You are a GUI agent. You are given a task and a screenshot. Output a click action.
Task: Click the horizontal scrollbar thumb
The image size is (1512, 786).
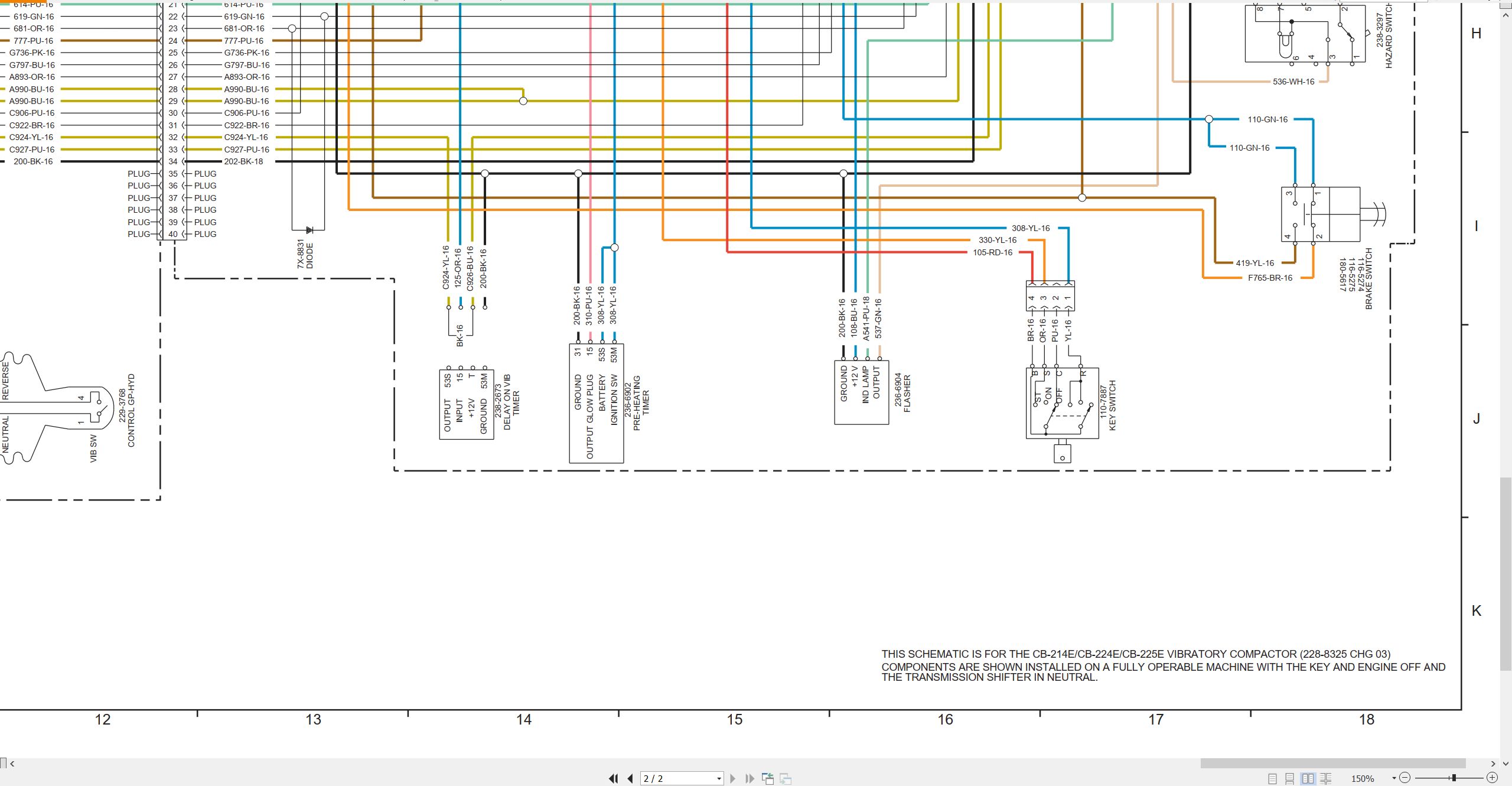[1333, 764]
